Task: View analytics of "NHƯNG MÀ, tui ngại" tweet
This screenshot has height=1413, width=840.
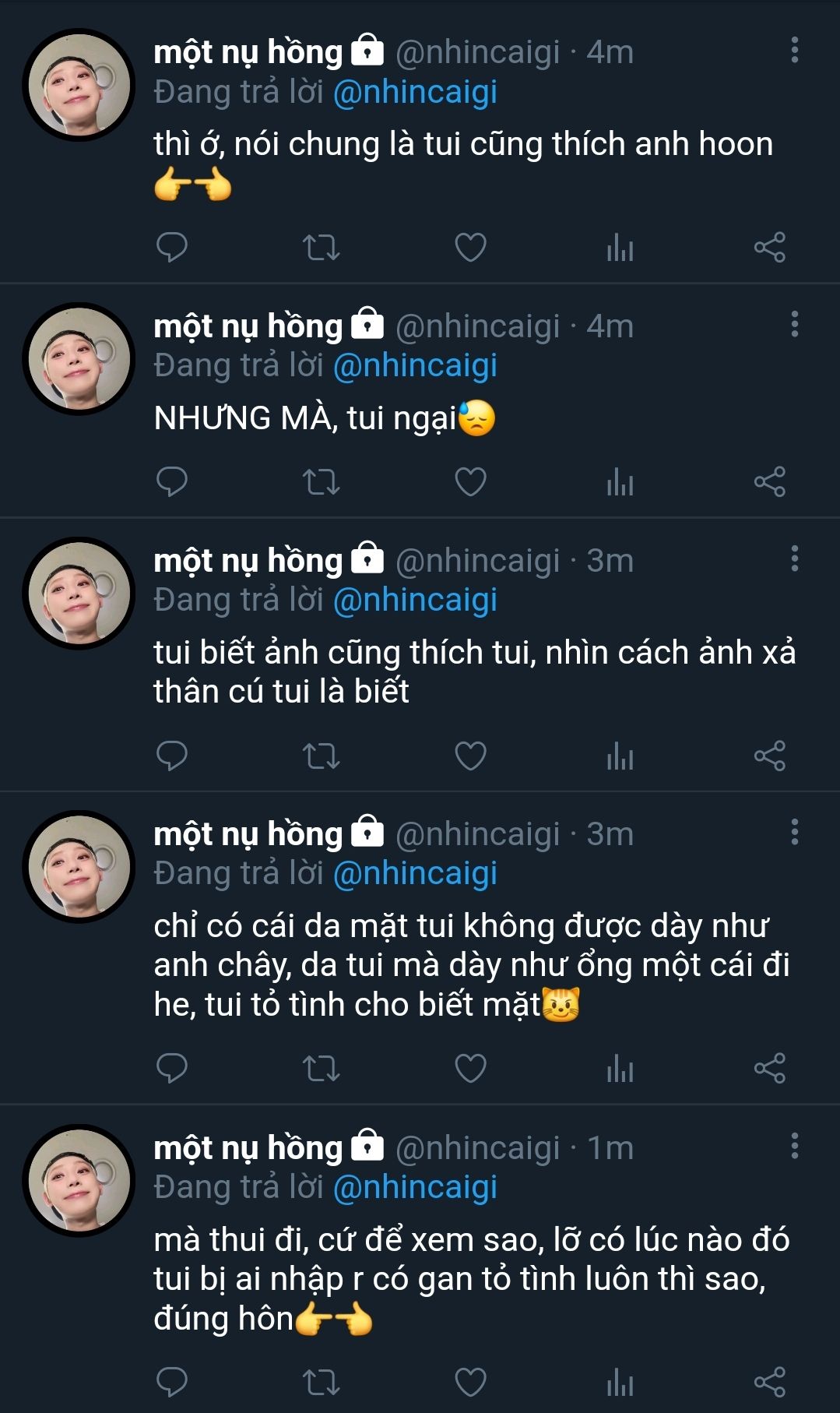Action: (x=620, y=482)
